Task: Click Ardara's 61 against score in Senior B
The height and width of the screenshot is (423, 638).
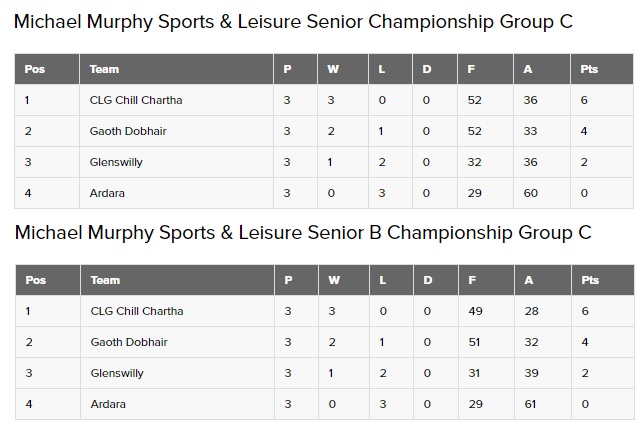Action: click(x=530, y=404)
